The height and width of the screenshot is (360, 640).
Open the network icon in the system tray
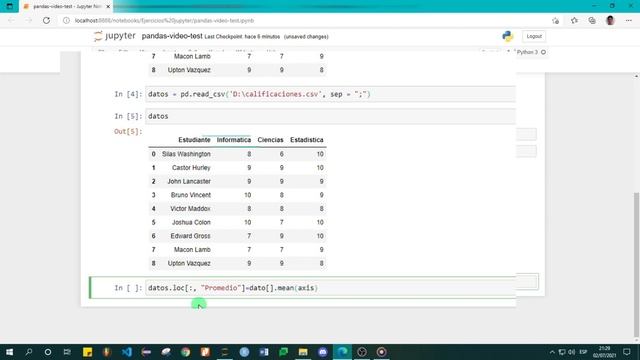coord(562,352)
